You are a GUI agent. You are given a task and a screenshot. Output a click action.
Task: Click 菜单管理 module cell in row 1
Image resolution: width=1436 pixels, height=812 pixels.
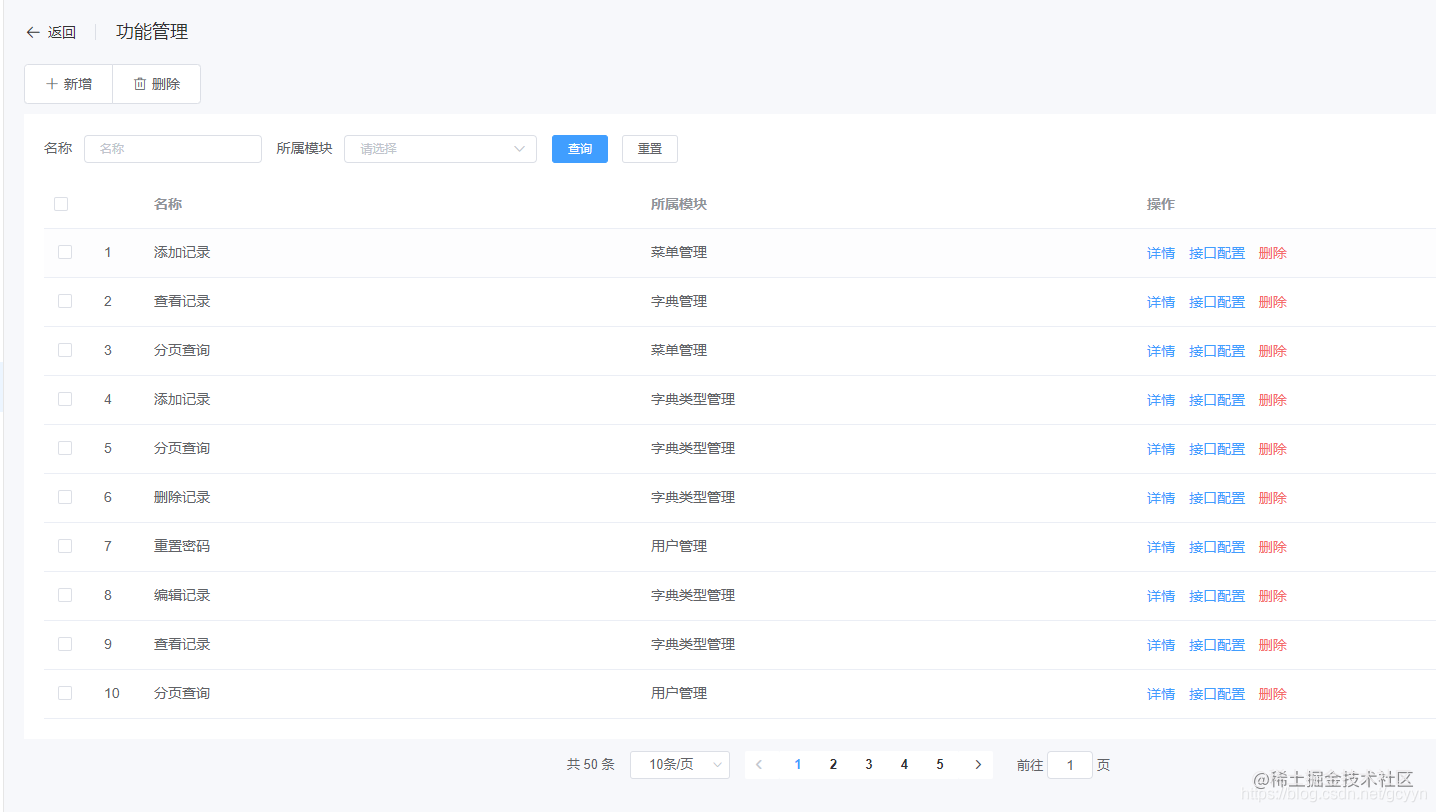(x=679, y=252)
